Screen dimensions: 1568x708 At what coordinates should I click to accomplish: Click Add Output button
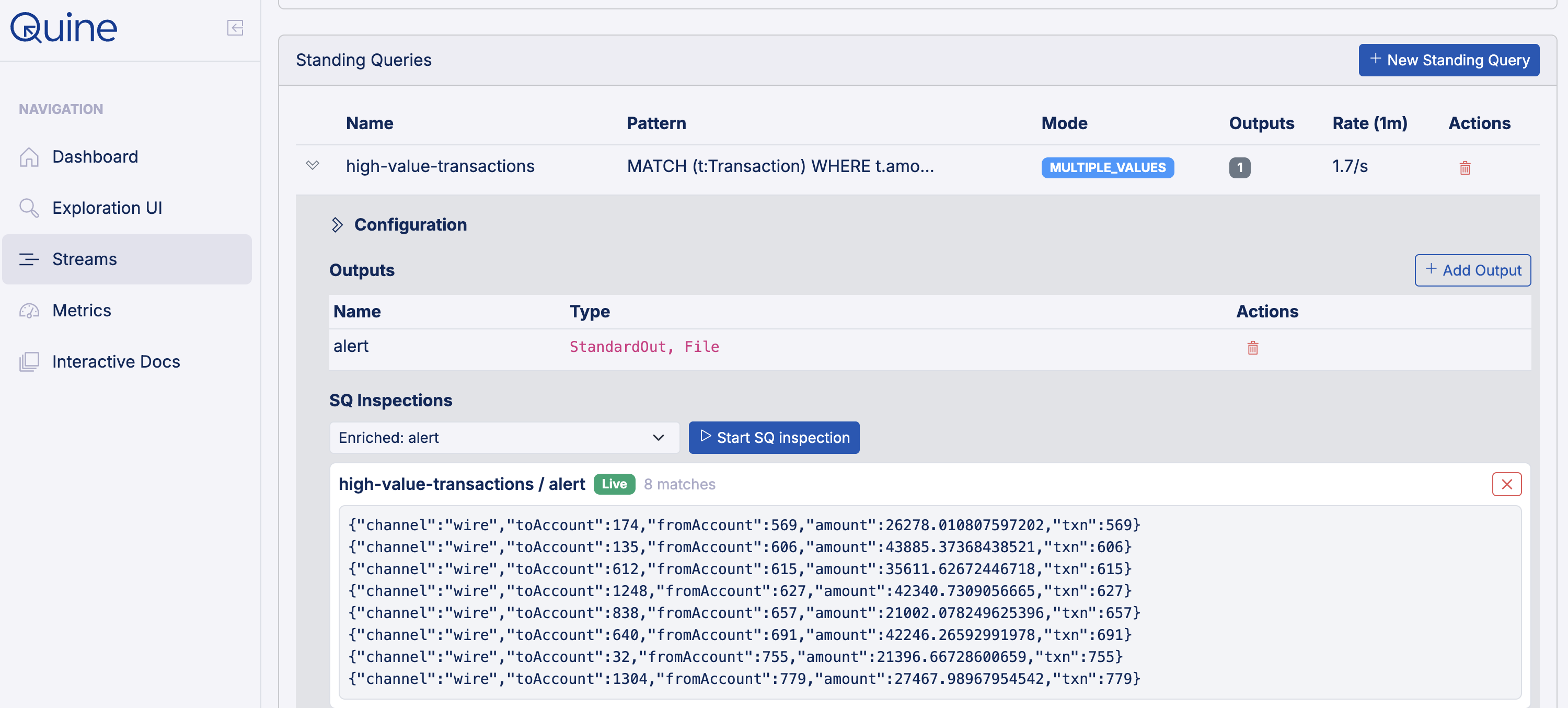click(1472, 270)
